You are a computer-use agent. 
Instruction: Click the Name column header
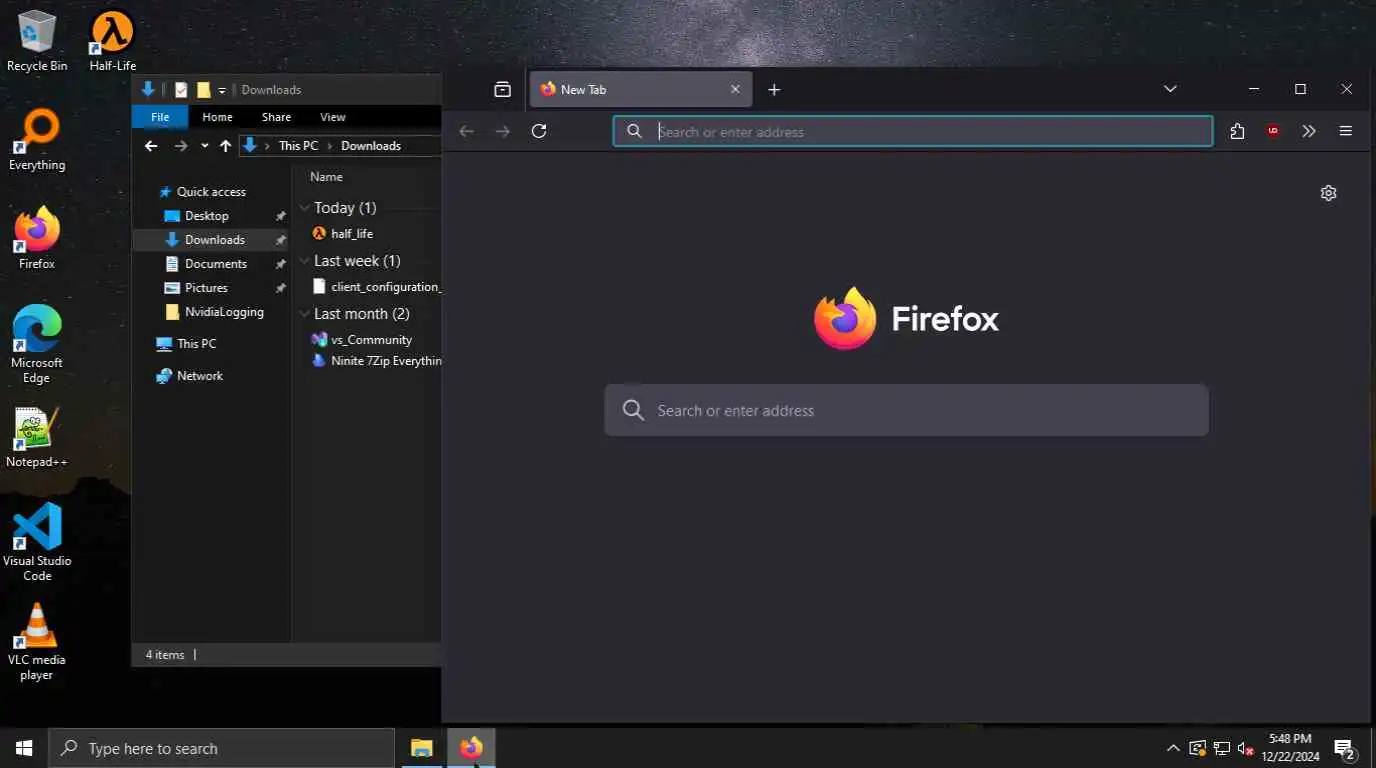(x=326, y=177)
